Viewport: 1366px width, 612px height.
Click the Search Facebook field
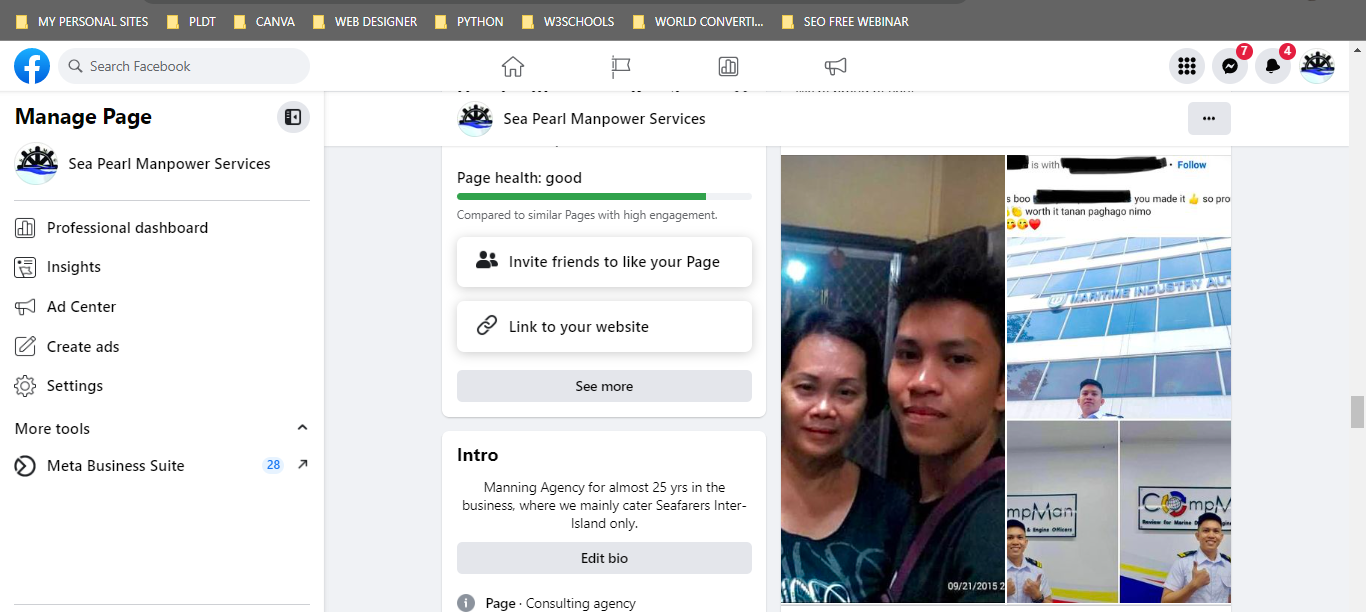tap(184, 66)
